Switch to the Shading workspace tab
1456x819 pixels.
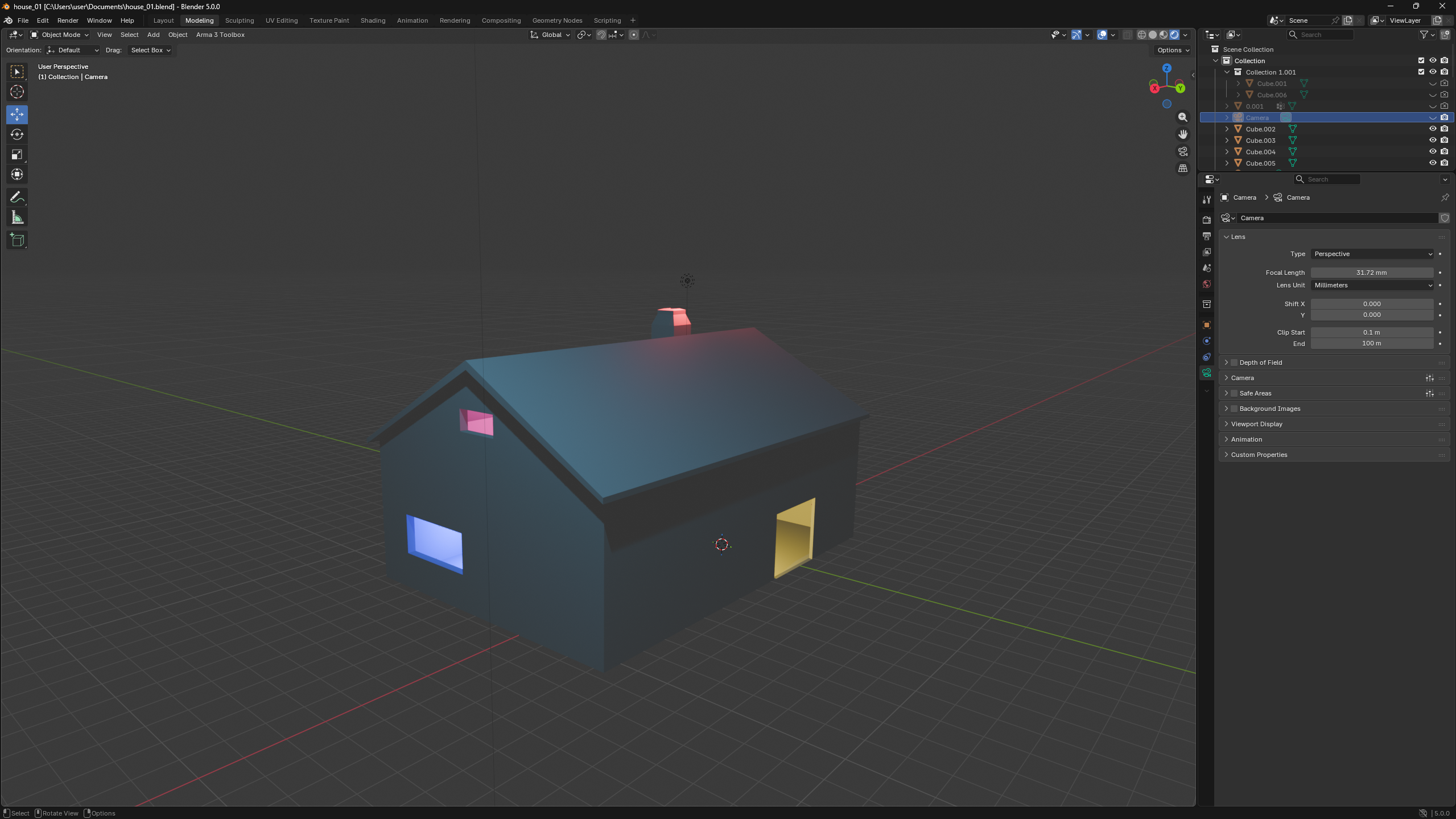point(373,20)
